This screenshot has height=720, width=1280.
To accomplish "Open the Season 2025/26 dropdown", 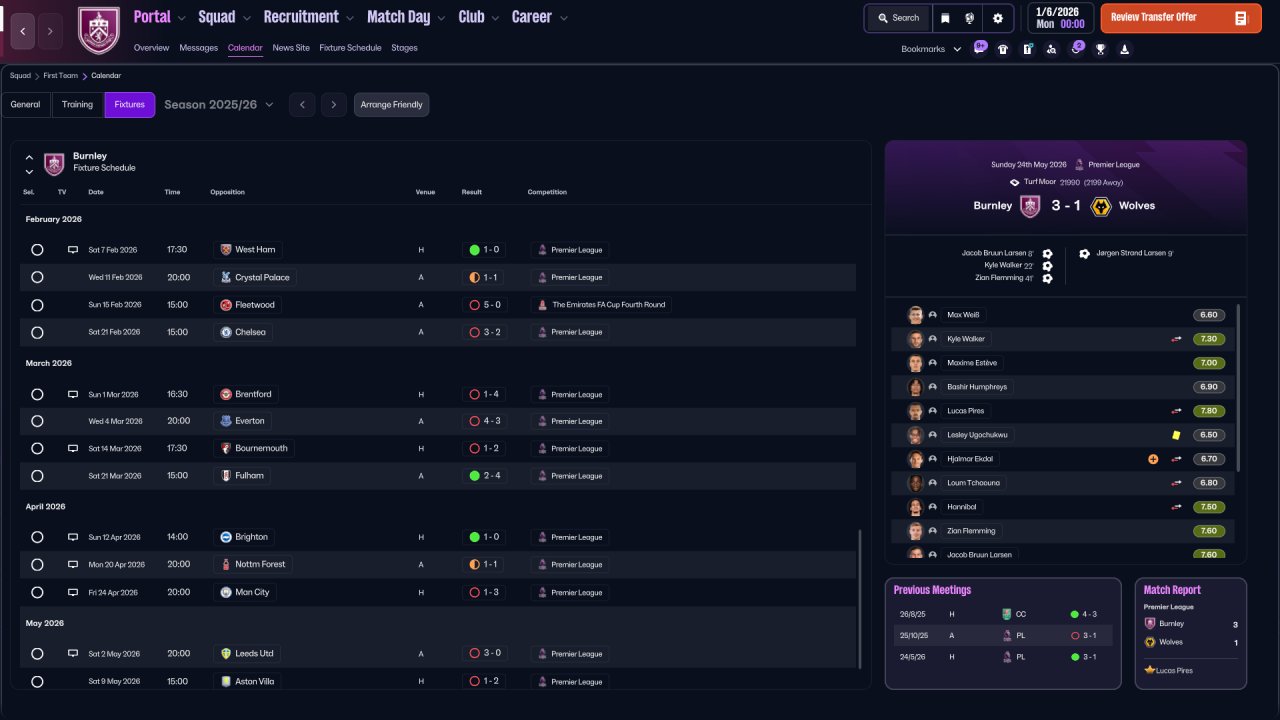I will (x=219, y=105).
